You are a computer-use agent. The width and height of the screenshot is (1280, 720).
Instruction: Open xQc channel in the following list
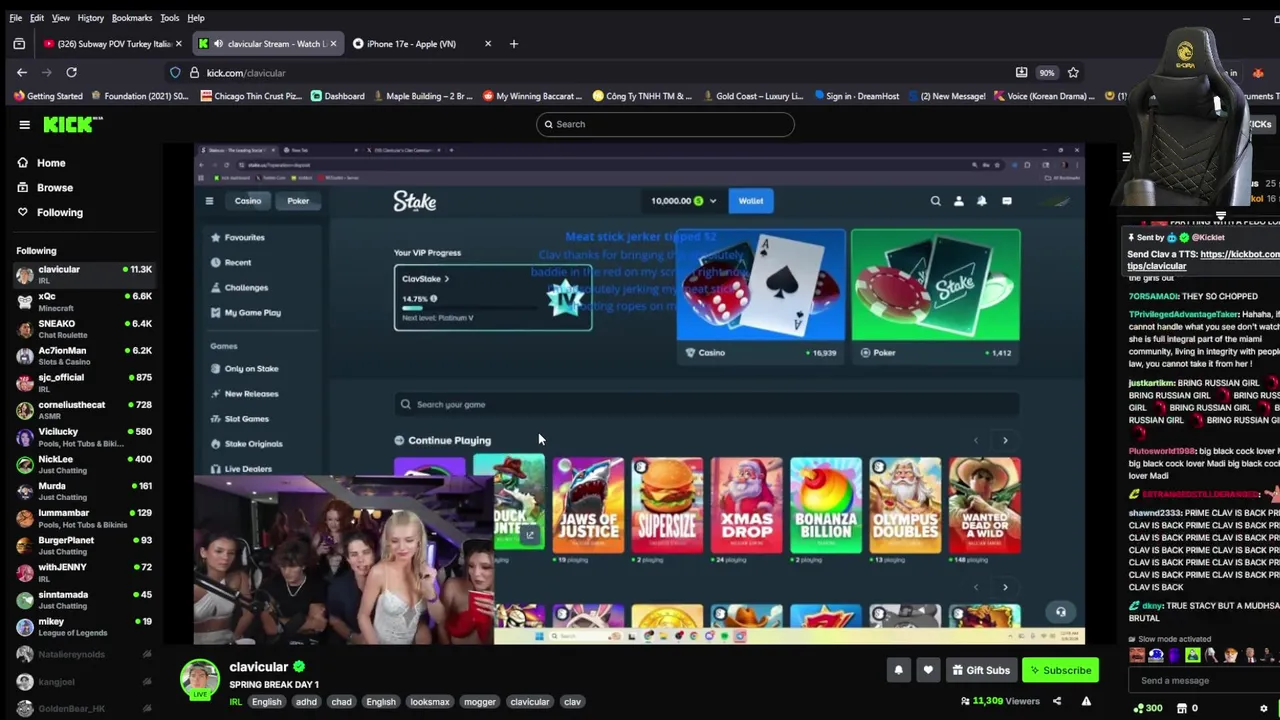click(84, 301)
